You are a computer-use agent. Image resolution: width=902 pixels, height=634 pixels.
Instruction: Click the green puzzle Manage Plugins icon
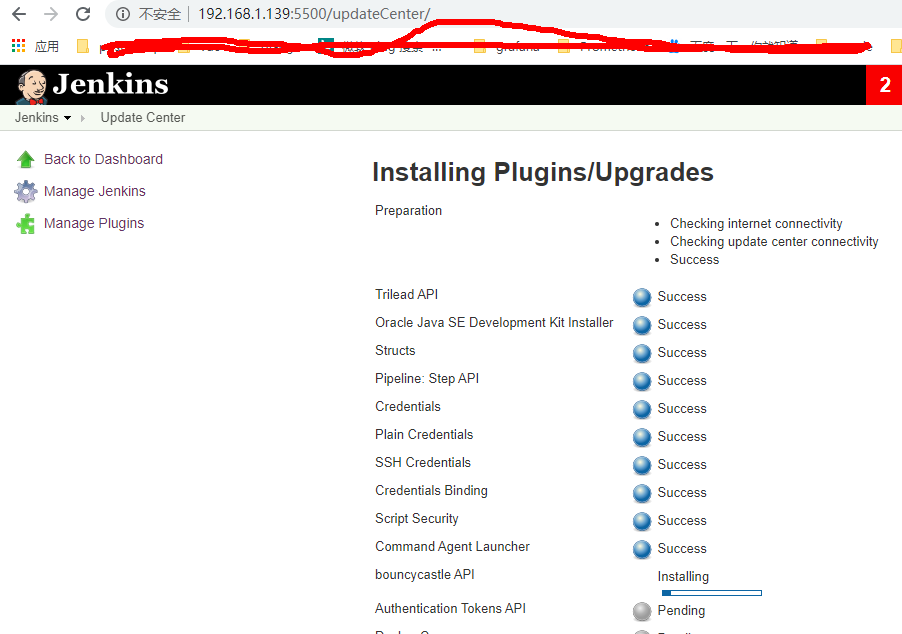[25, 224]
